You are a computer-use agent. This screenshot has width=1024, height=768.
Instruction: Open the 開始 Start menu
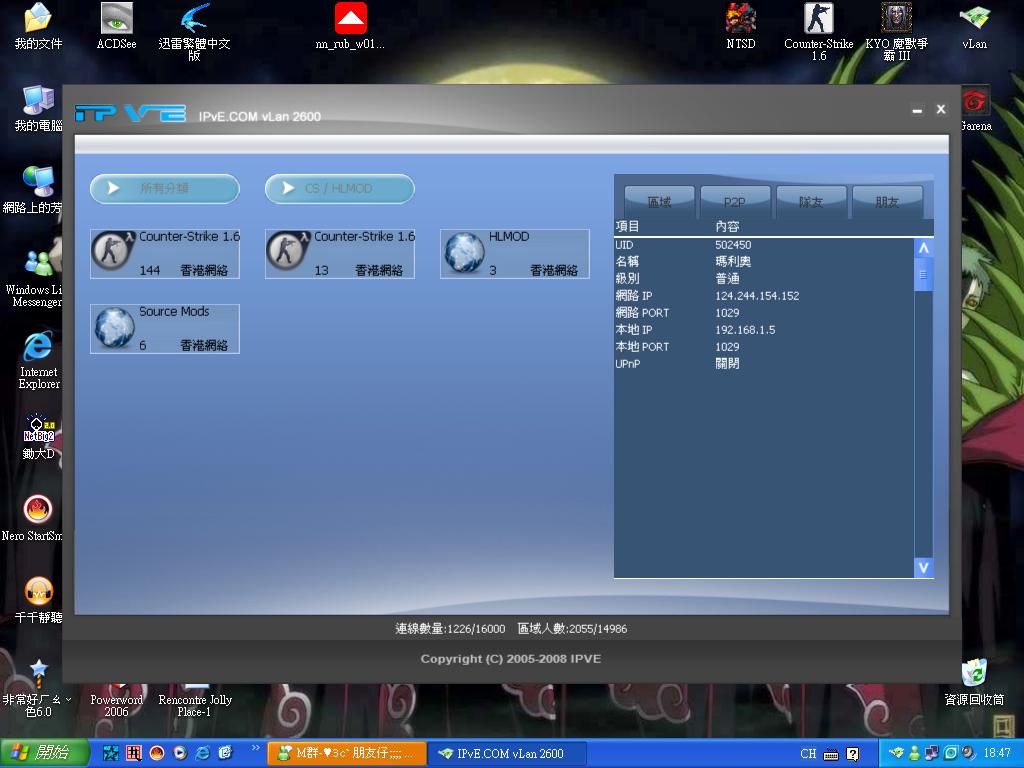pos(44,753)
